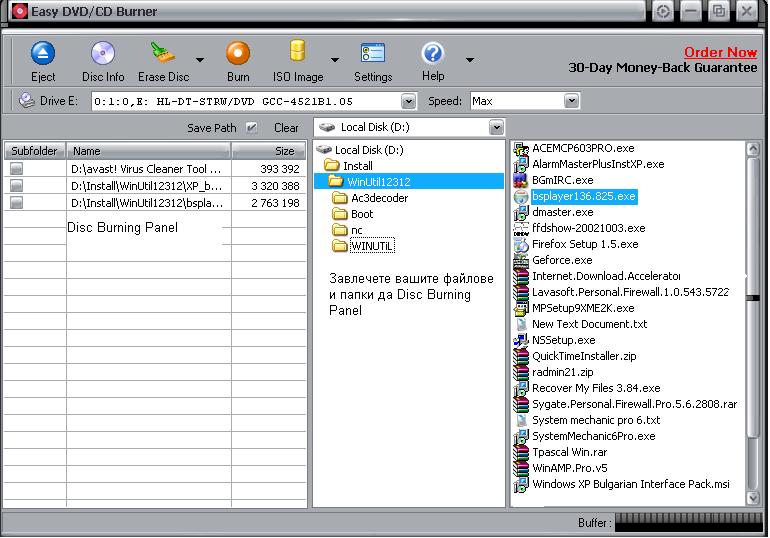This screenshot has width=770, height=538.
Task: Click the Clear button
Action: click(x=286, y=128)
